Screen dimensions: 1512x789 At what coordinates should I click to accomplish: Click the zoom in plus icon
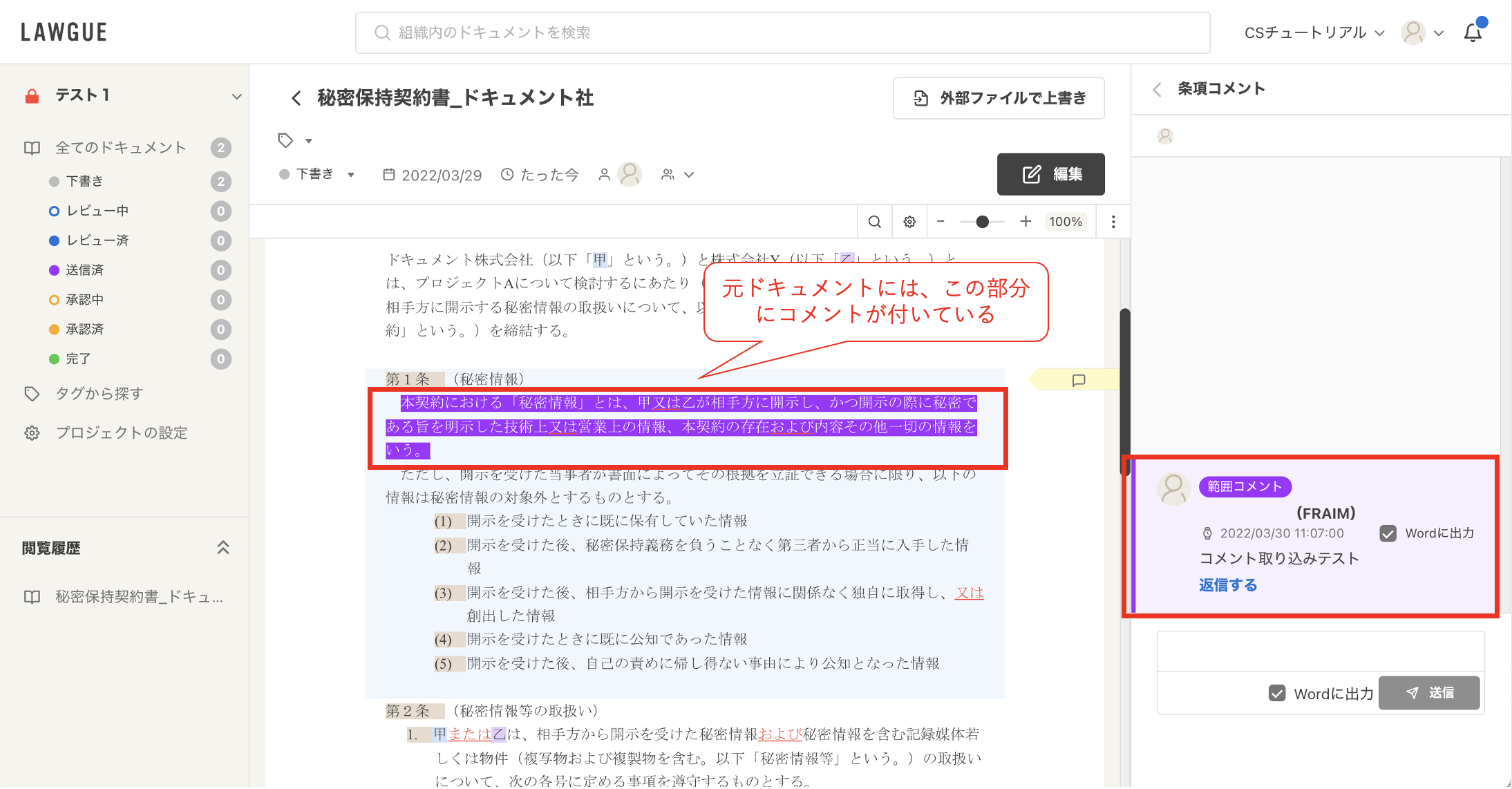point(1026,221)
